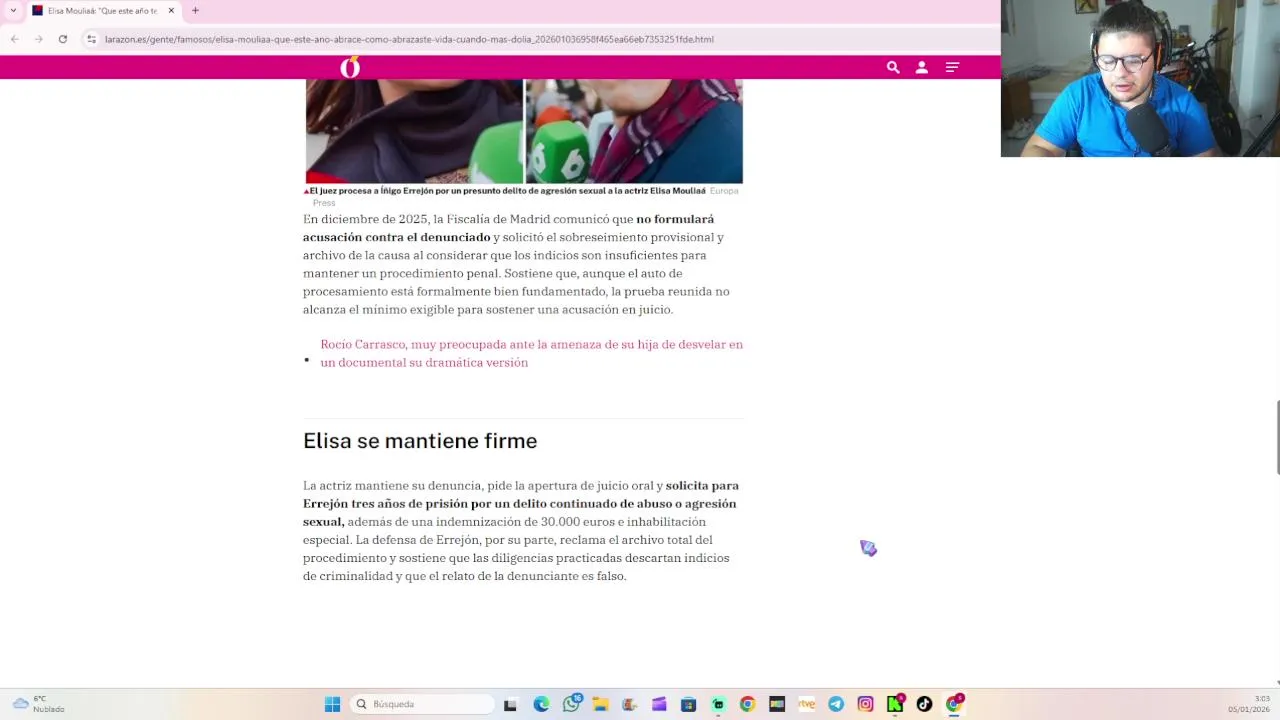Open the Windows Start menu
Screen dimensions: 1280x720
click(332, 704)
